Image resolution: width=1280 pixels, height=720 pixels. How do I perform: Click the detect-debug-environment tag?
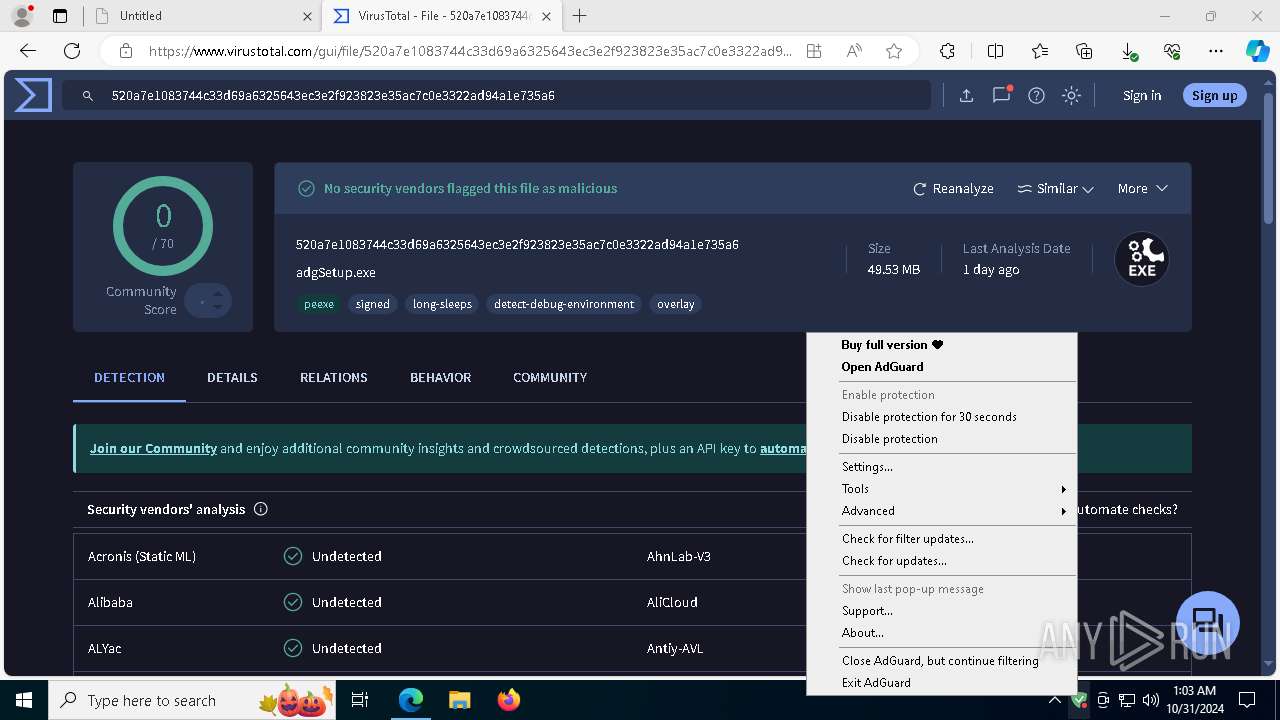click(564, 304)
